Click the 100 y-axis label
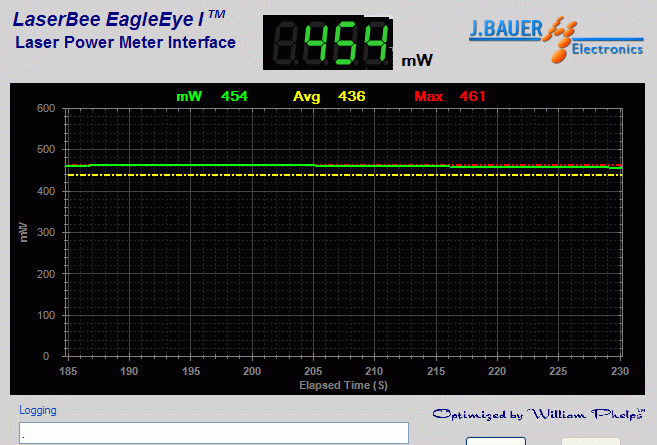This screenshot has width=657, height=445. tap(46, 315)
